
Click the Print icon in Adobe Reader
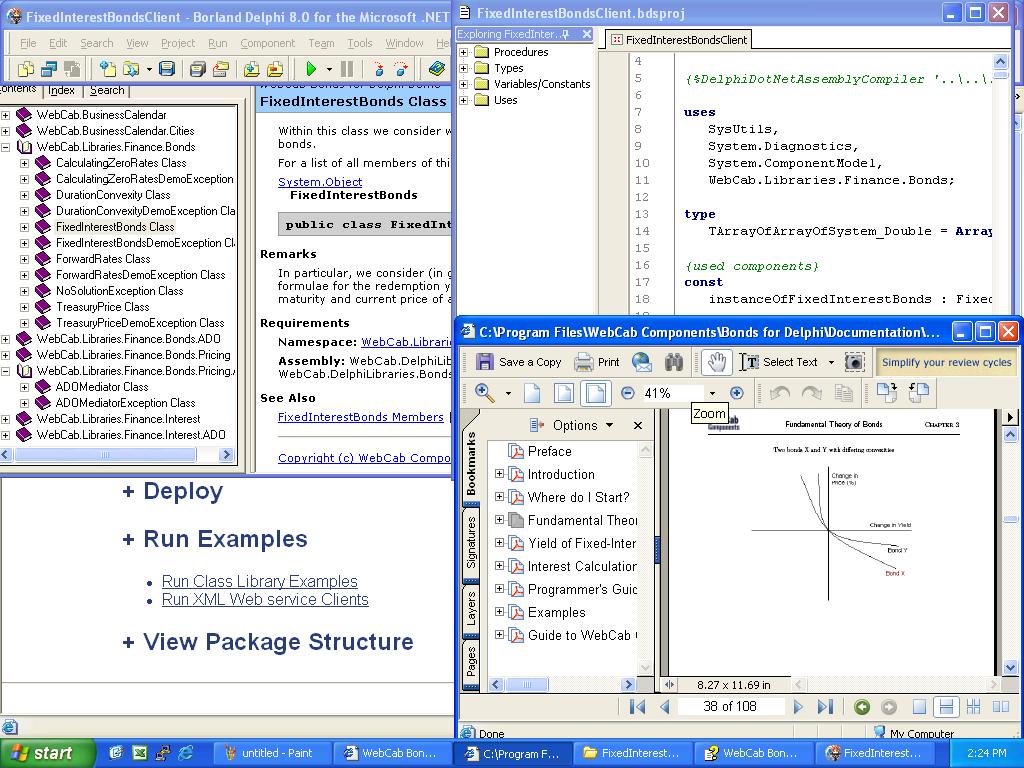(x=583, y=362)
